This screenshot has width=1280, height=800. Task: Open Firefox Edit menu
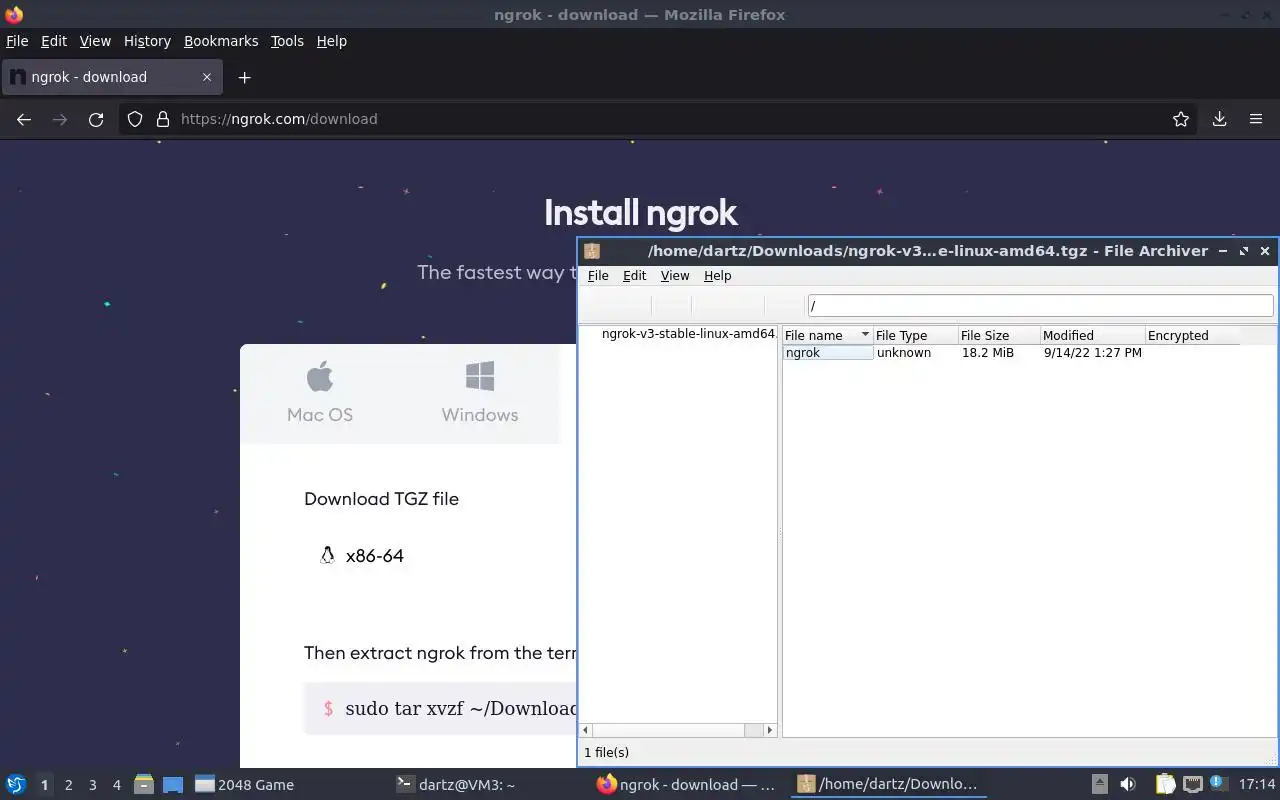54,41
